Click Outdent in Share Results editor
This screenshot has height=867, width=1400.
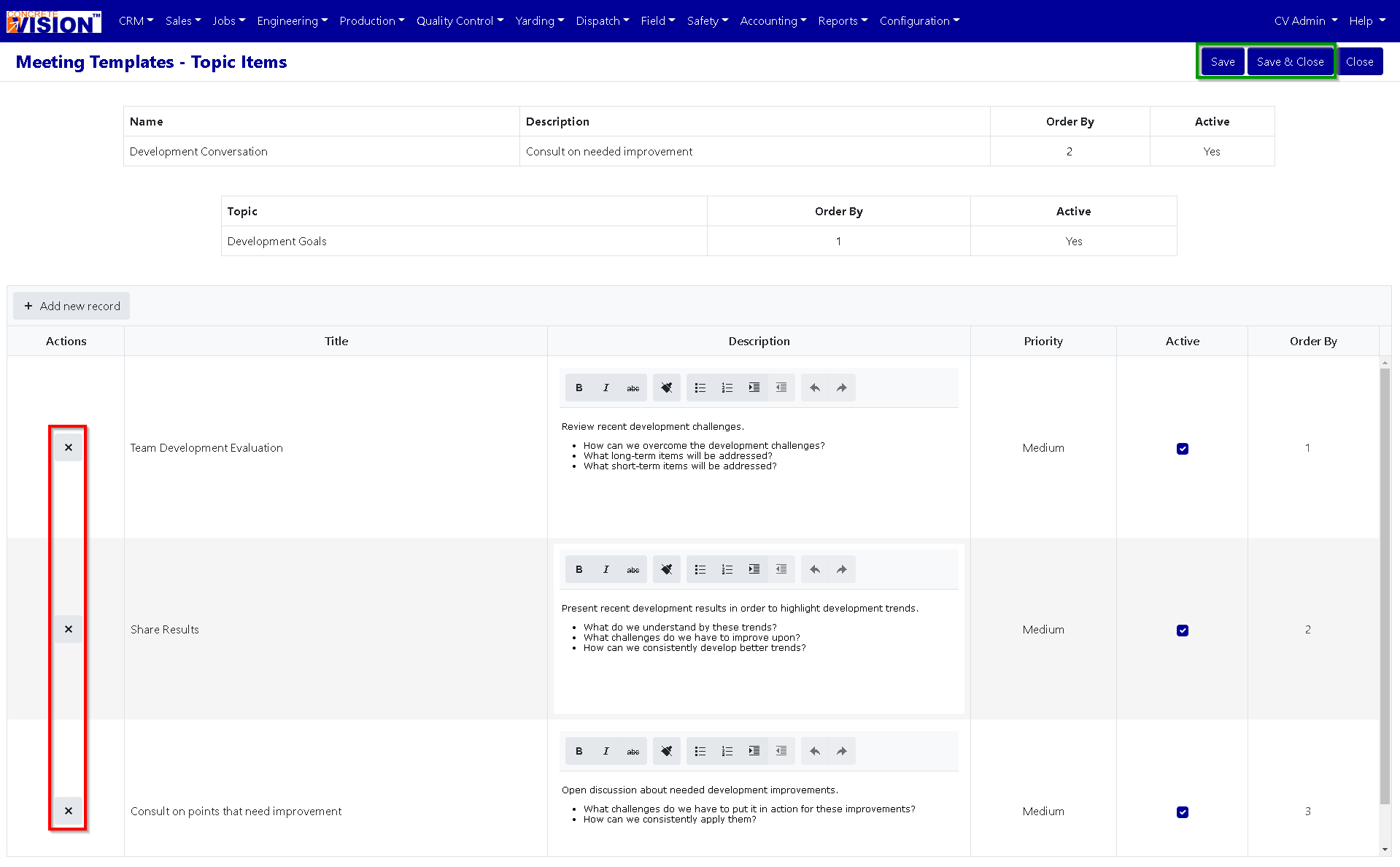(781, 569)
